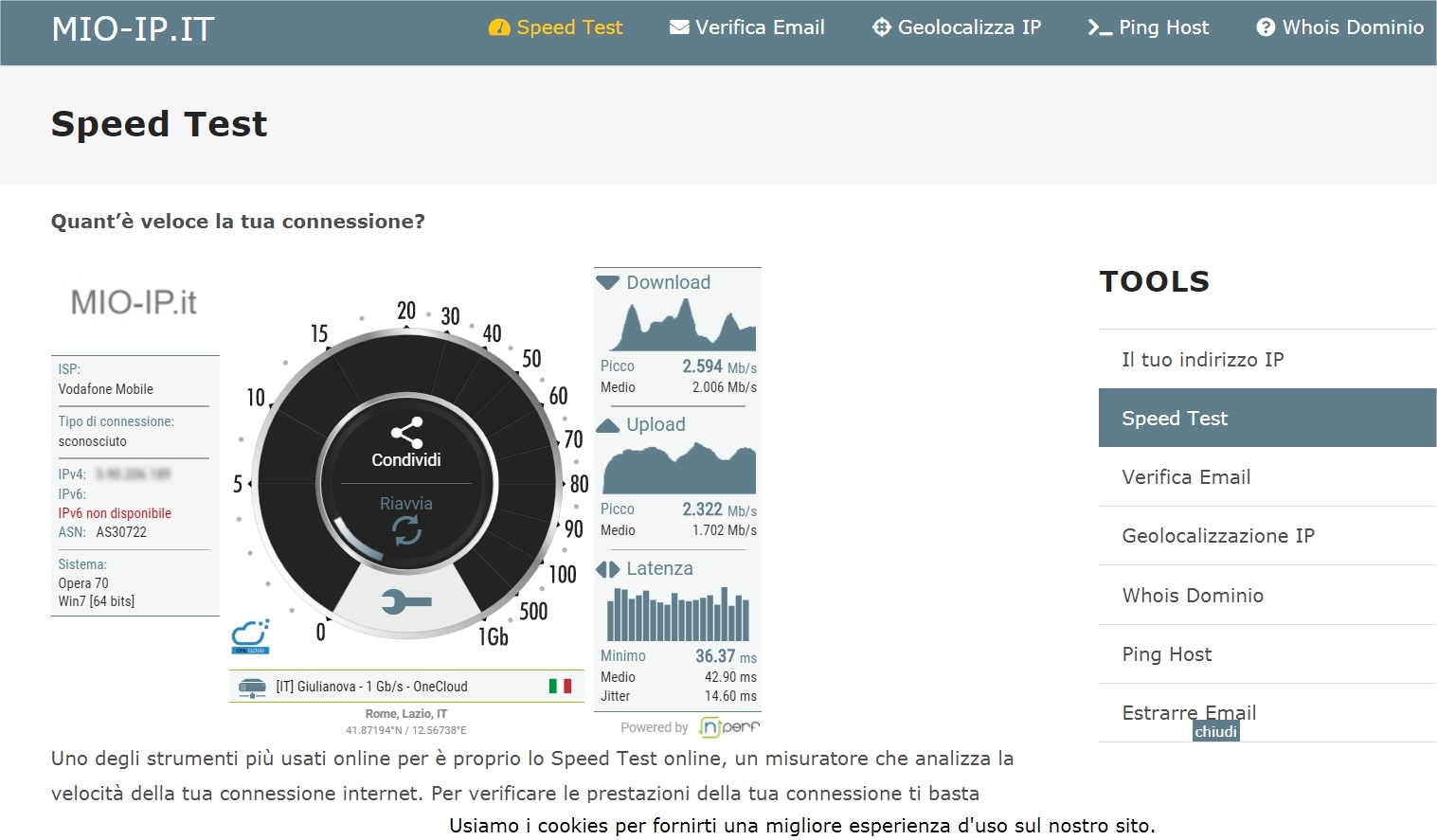This screenshot has height=840, width=1437.
Task: Click the 14.60 ms jitter value
Action: tap(730, 696)
